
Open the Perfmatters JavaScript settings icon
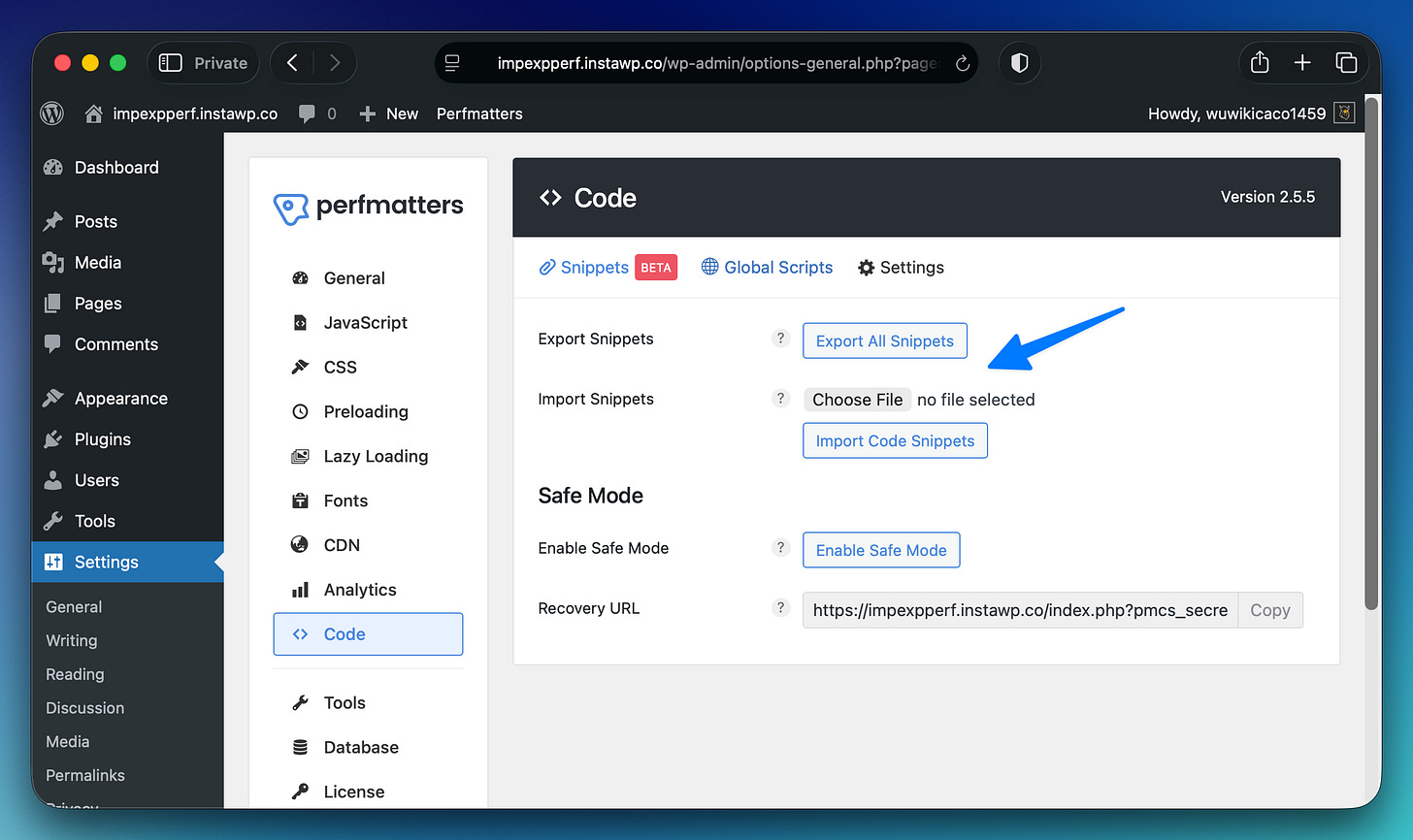pos(302,322)
